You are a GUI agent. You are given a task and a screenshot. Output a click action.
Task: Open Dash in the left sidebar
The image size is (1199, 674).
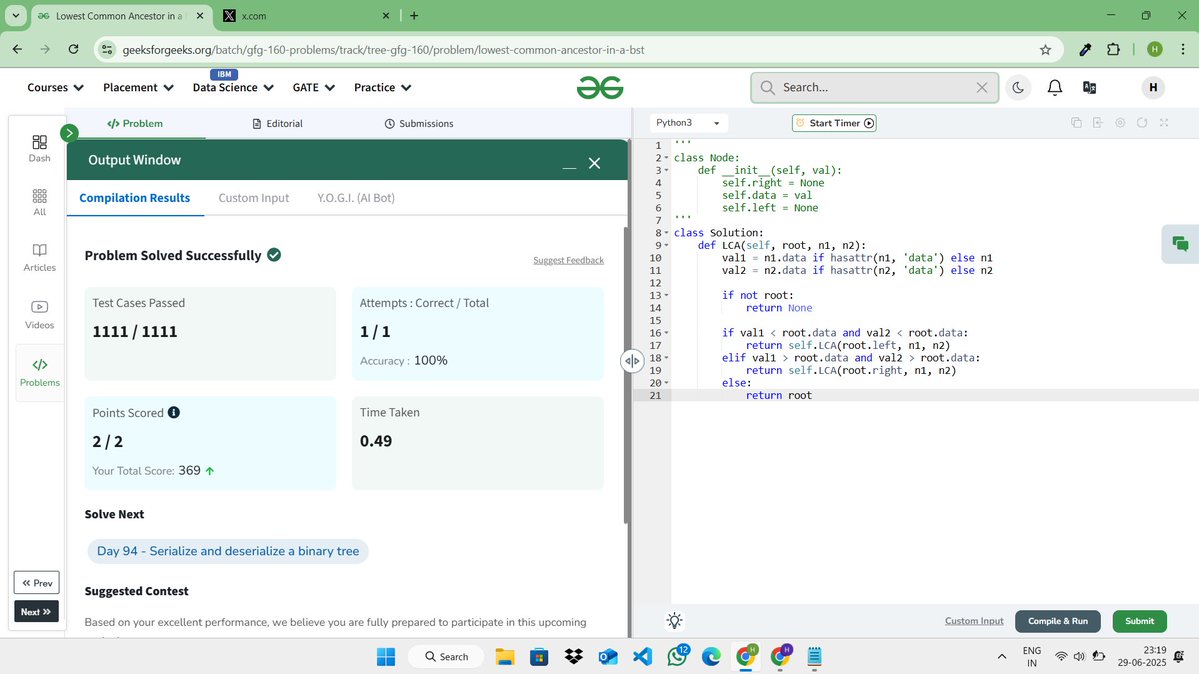tap(40, 148)
